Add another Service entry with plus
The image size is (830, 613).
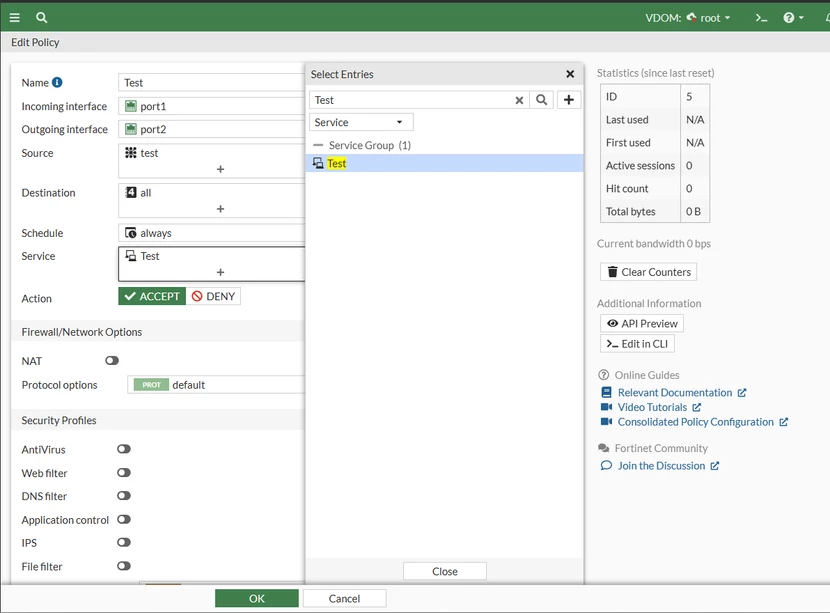click(221, 272)
